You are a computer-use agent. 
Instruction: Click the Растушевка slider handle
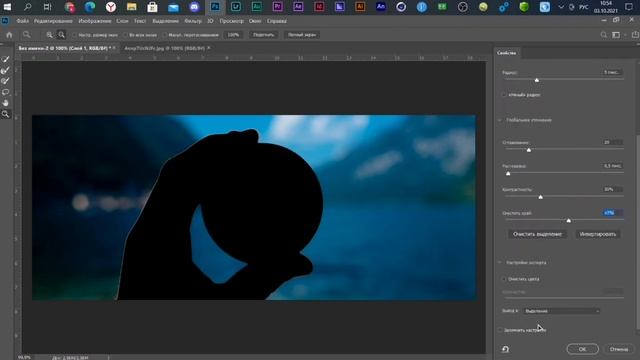pyautogui.click(x=508, y=174)
